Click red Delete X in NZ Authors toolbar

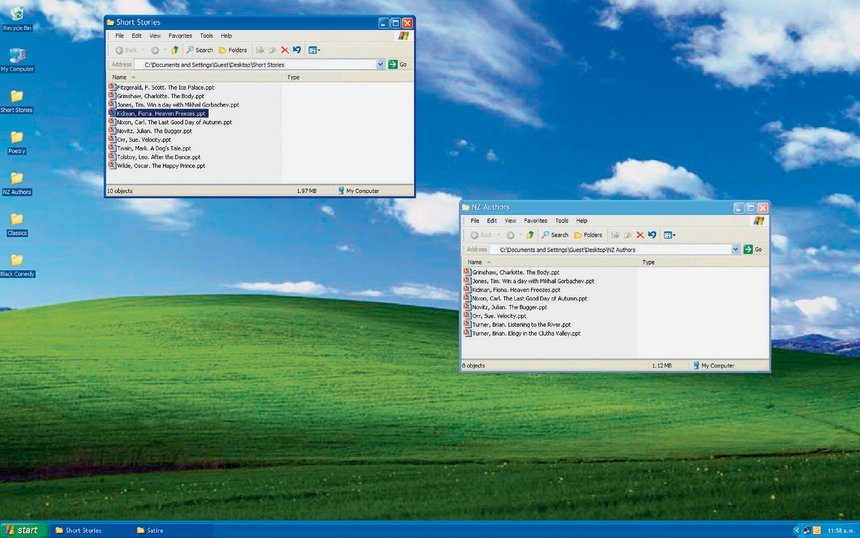pos(640,235)
